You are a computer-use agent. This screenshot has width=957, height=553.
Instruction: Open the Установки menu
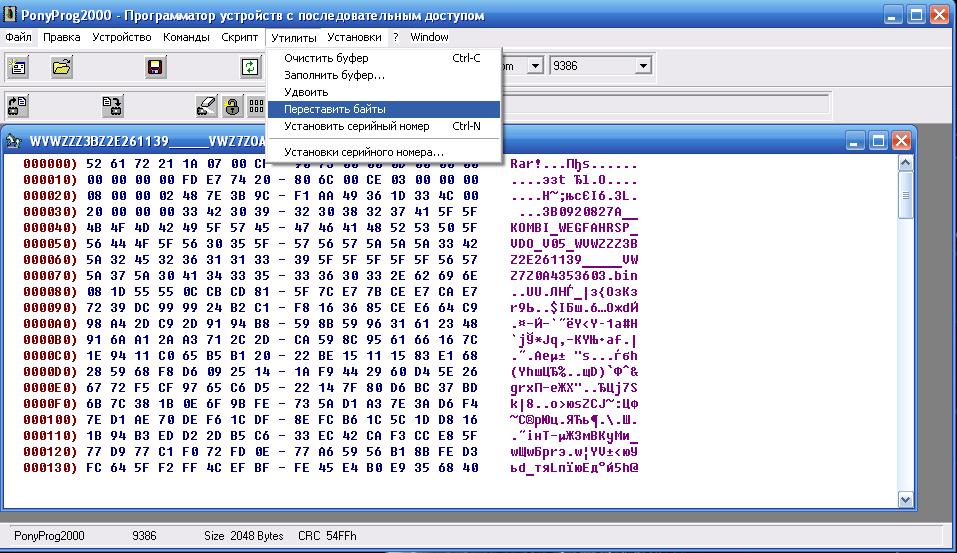(x=355, y=37)
